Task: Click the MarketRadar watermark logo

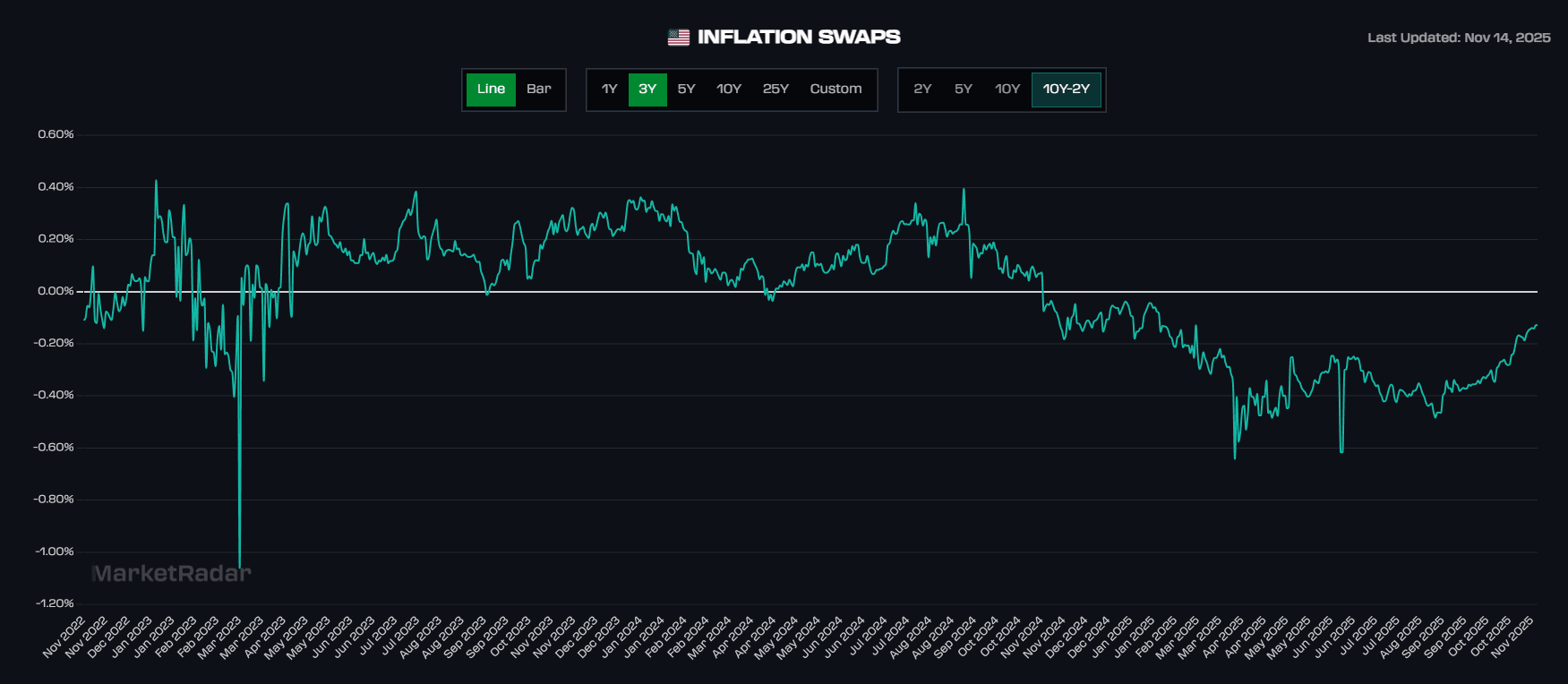Action: (171, 574)
